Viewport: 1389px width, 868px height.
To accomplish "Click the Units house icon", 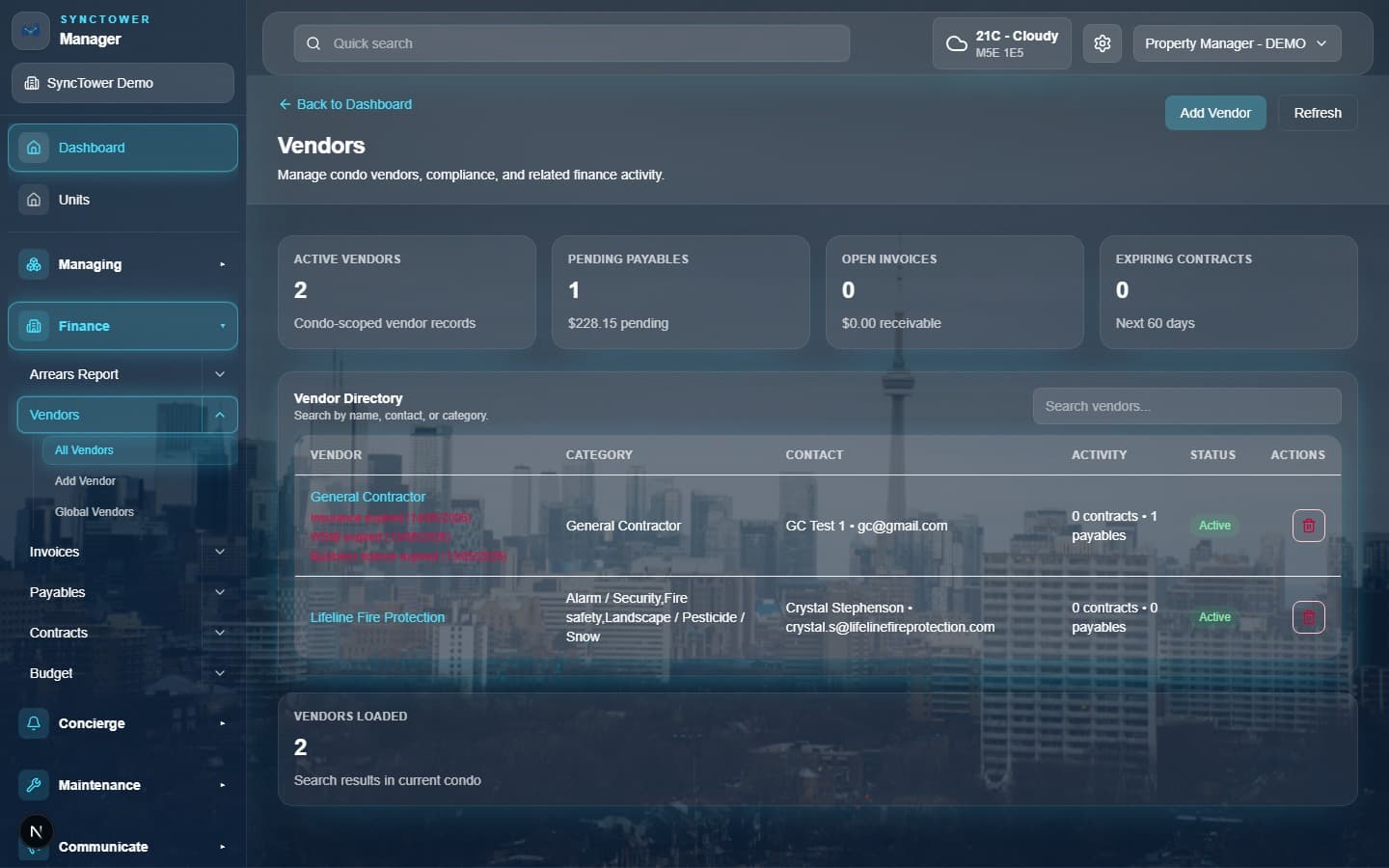I will point(34,200).
